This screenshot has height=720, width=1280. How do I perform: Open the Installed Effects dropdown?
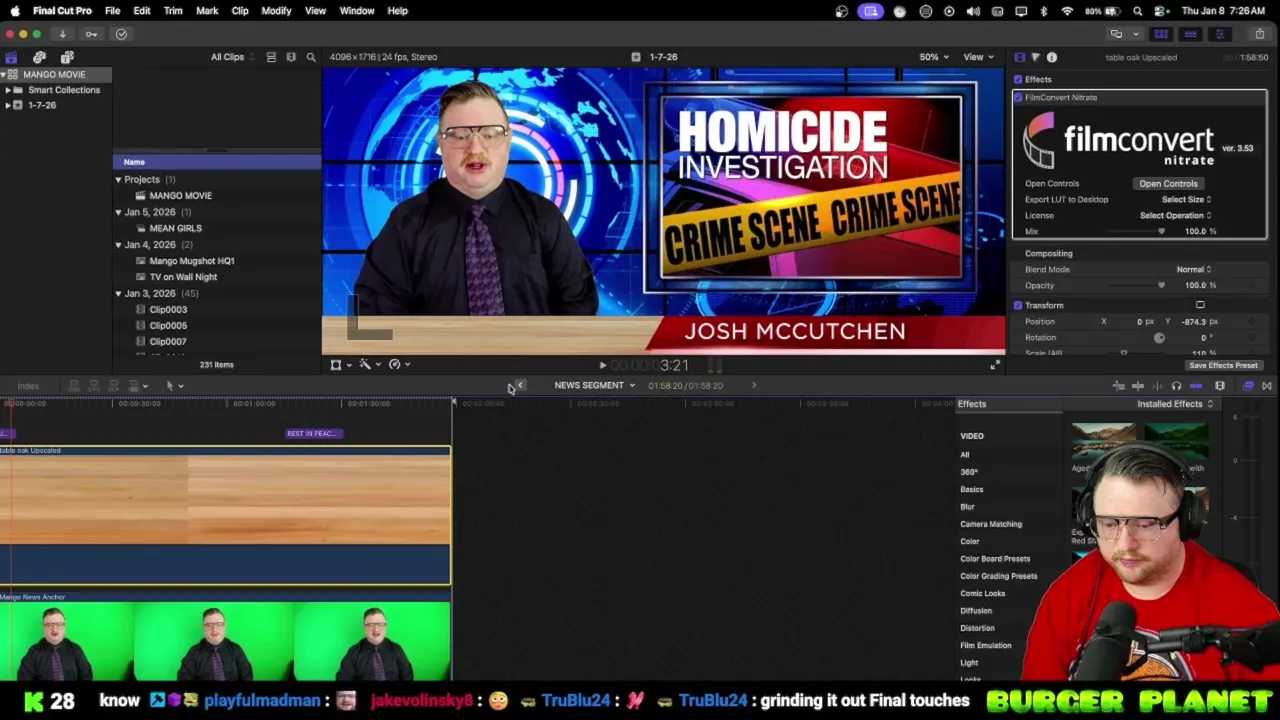coord(1175,404)
